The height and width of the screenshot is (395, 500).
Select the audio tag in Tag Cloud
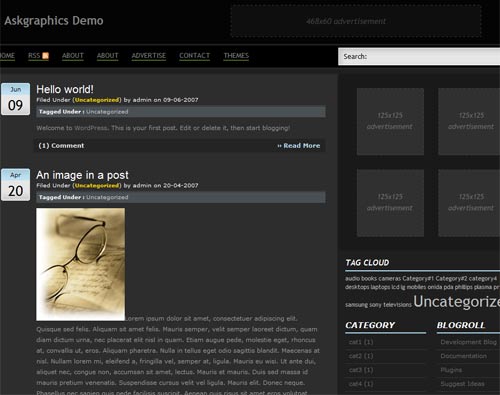pos(352,278)
